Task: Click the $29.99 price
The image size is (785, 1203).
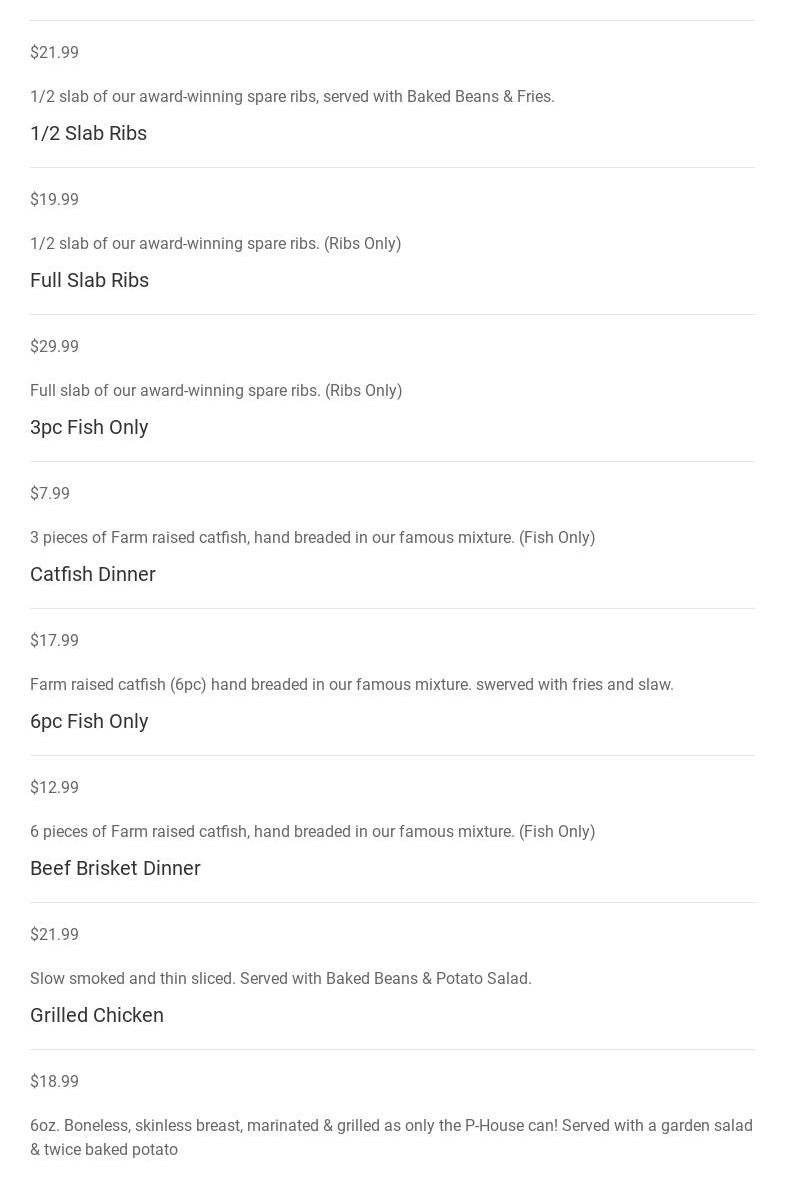Action: [x=54, y=346]
